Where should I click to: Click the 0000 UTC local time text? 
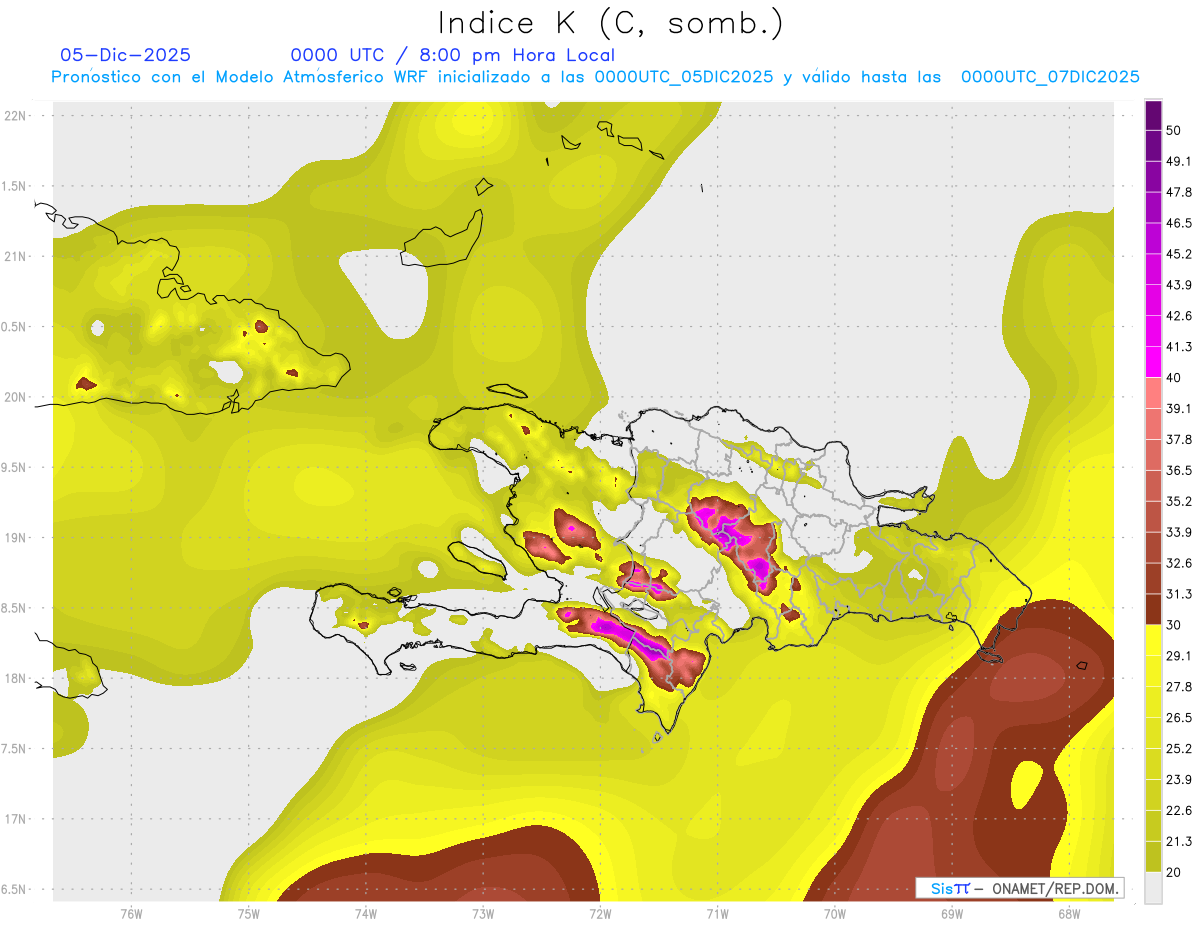click(453, 55)
